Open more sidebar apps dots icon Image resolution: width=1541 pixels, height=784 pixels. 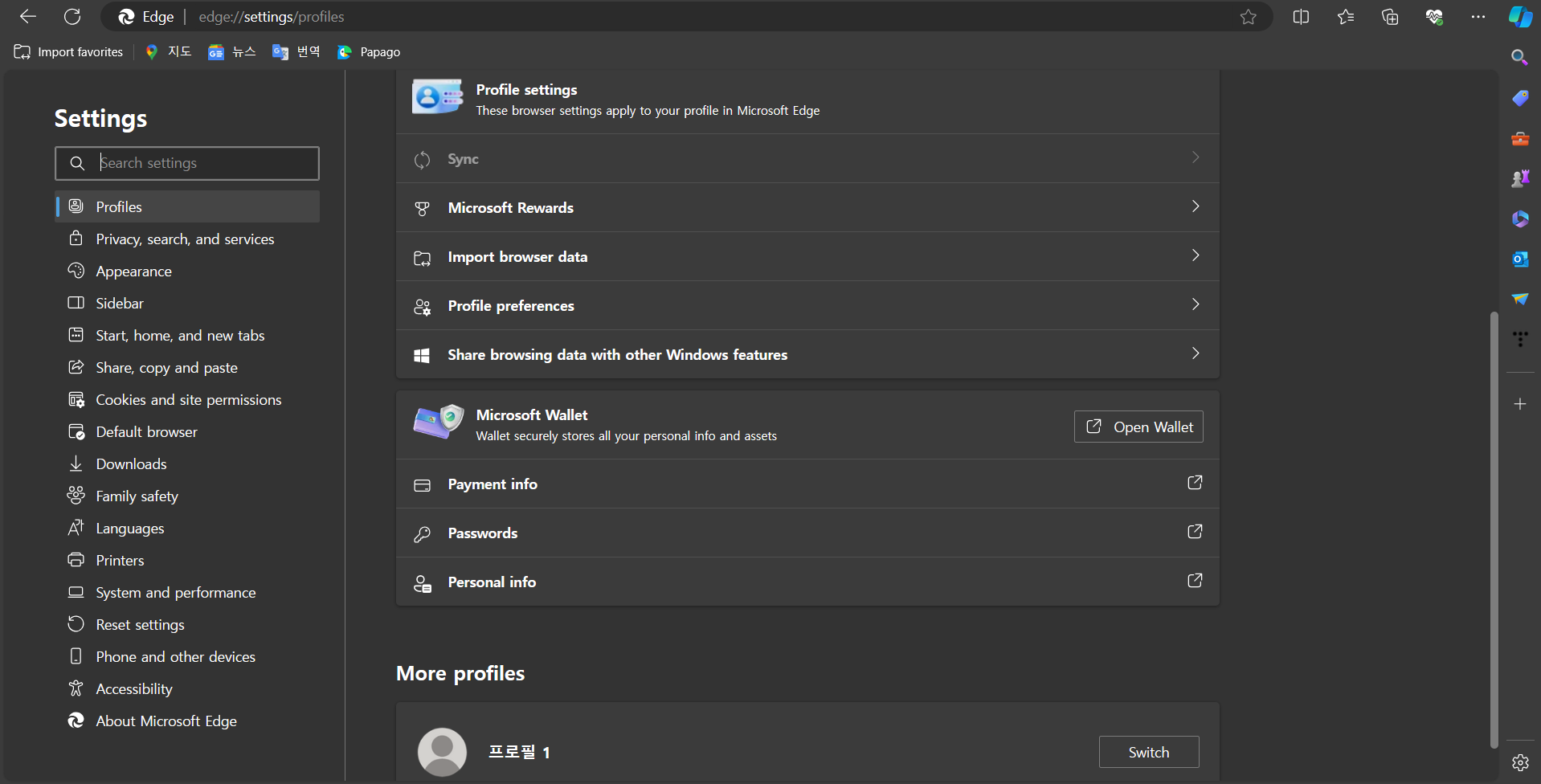[1519, 339]
